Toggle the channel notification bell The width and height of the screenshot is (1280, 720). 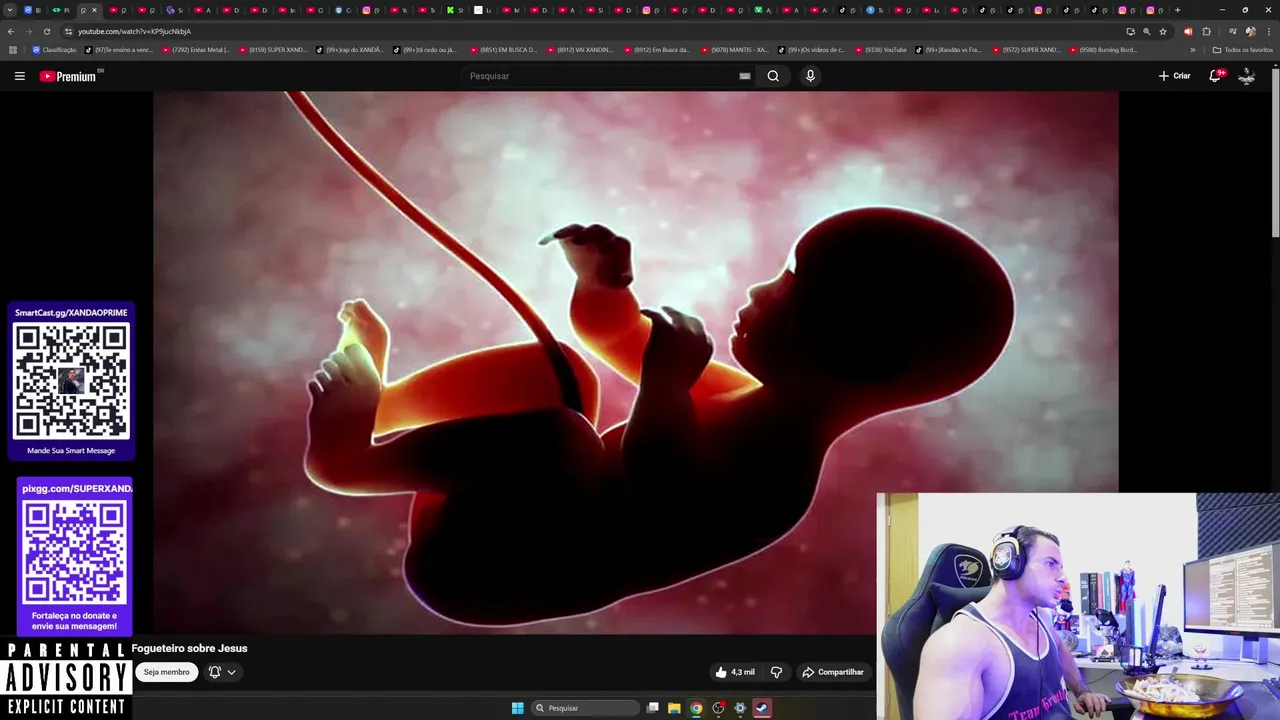pos(214,672)
